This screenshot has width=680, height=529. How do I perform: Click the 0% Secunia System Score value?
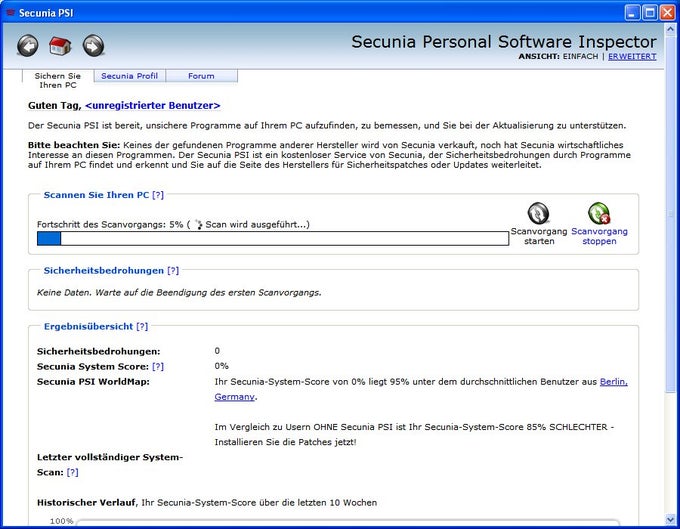point(221,366)
